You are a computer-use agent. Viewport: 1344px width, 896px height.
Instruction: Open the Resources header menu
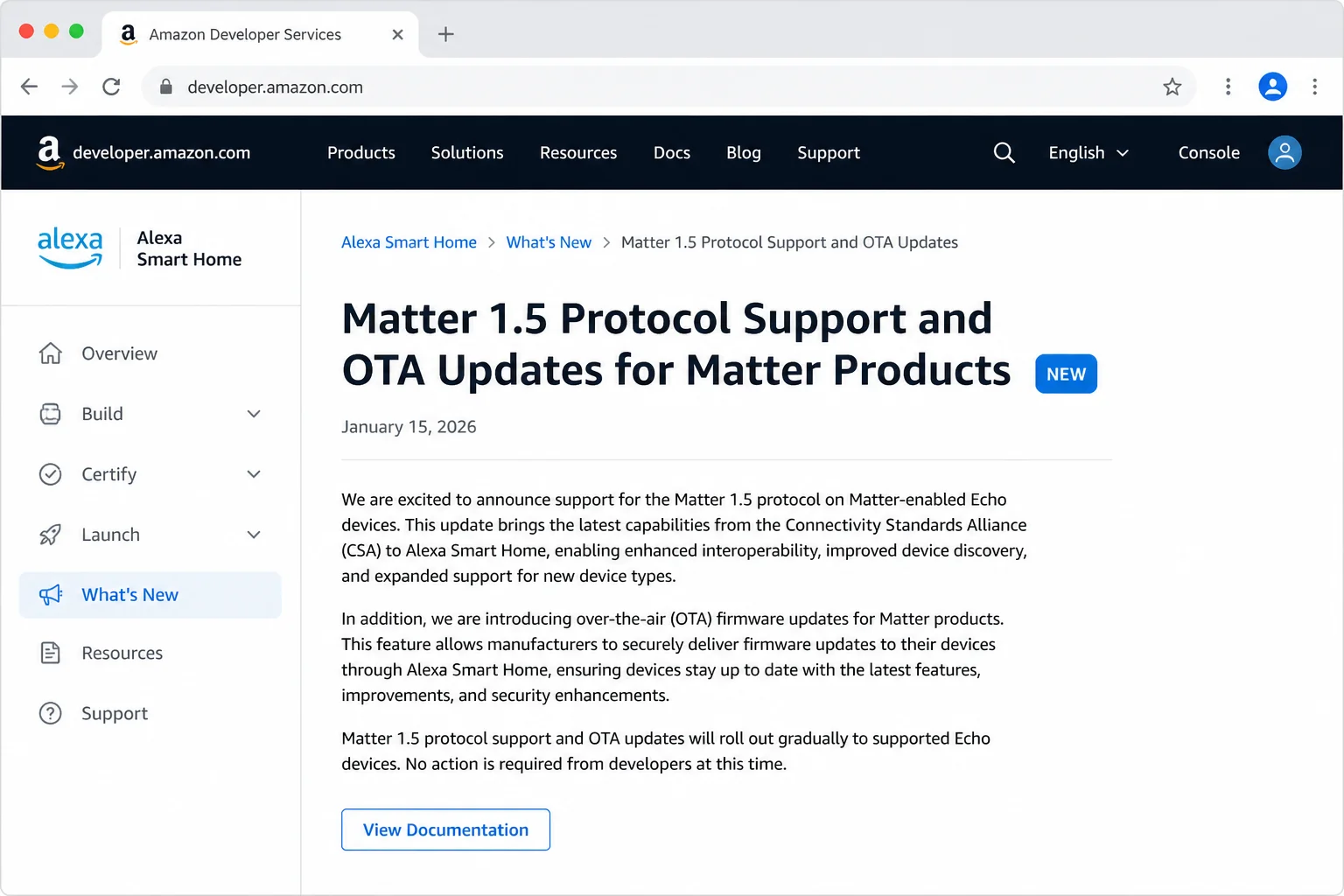pyautogui.click(x=578, y=153)
